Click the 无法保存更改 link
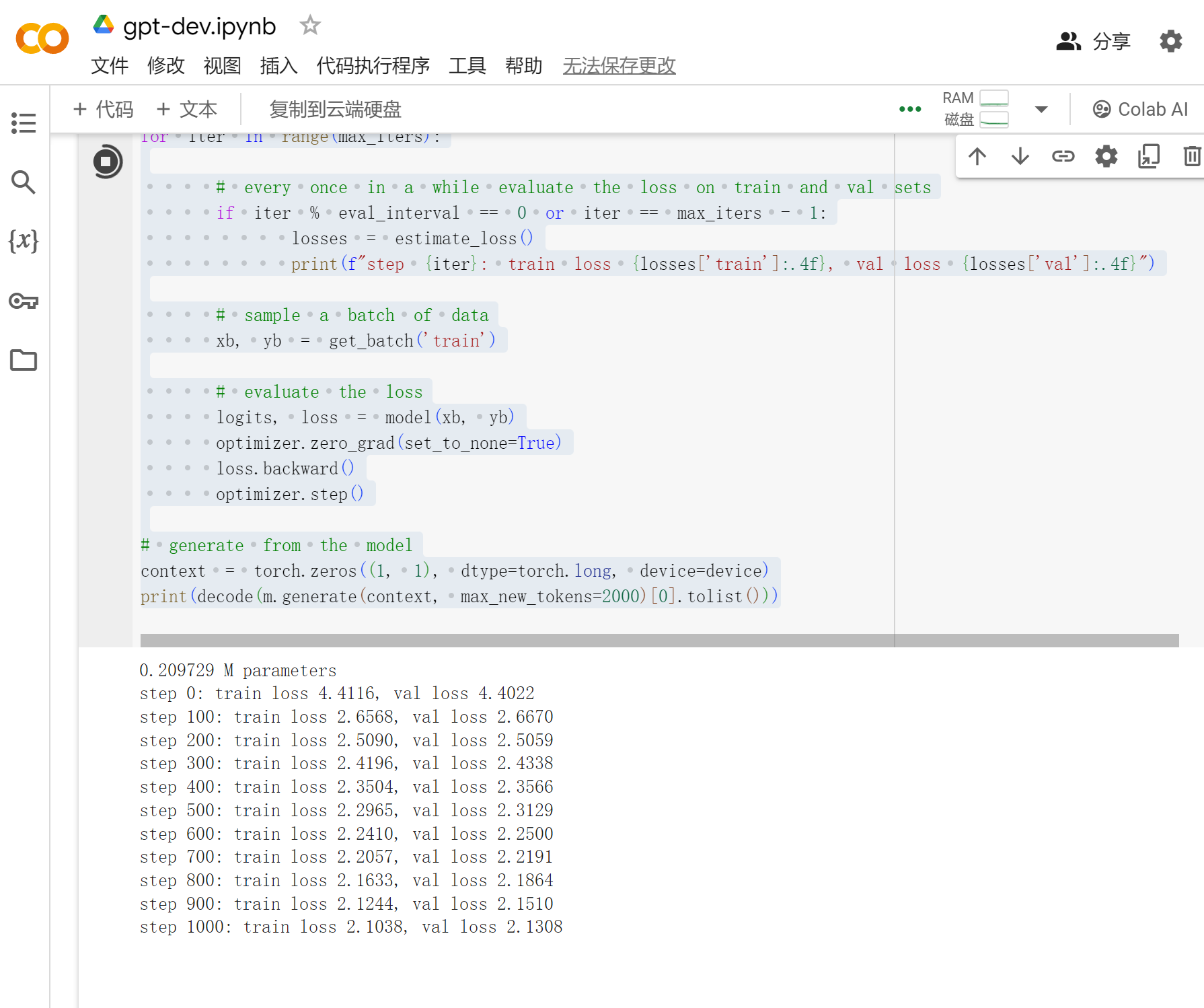 click(x=619, y=66)
